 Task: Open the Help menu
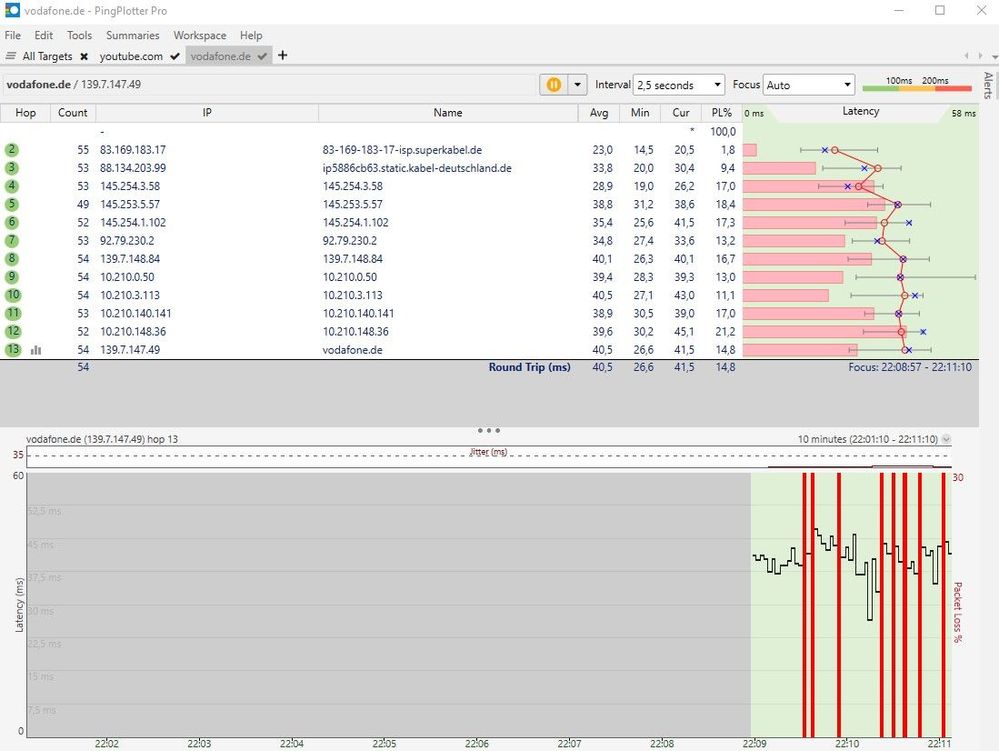(251, 35)
